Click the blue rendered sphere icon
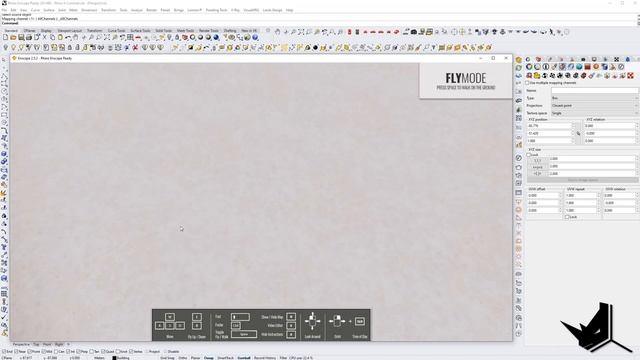This screenshot has width=640, height=360. (x=216, y=38)
